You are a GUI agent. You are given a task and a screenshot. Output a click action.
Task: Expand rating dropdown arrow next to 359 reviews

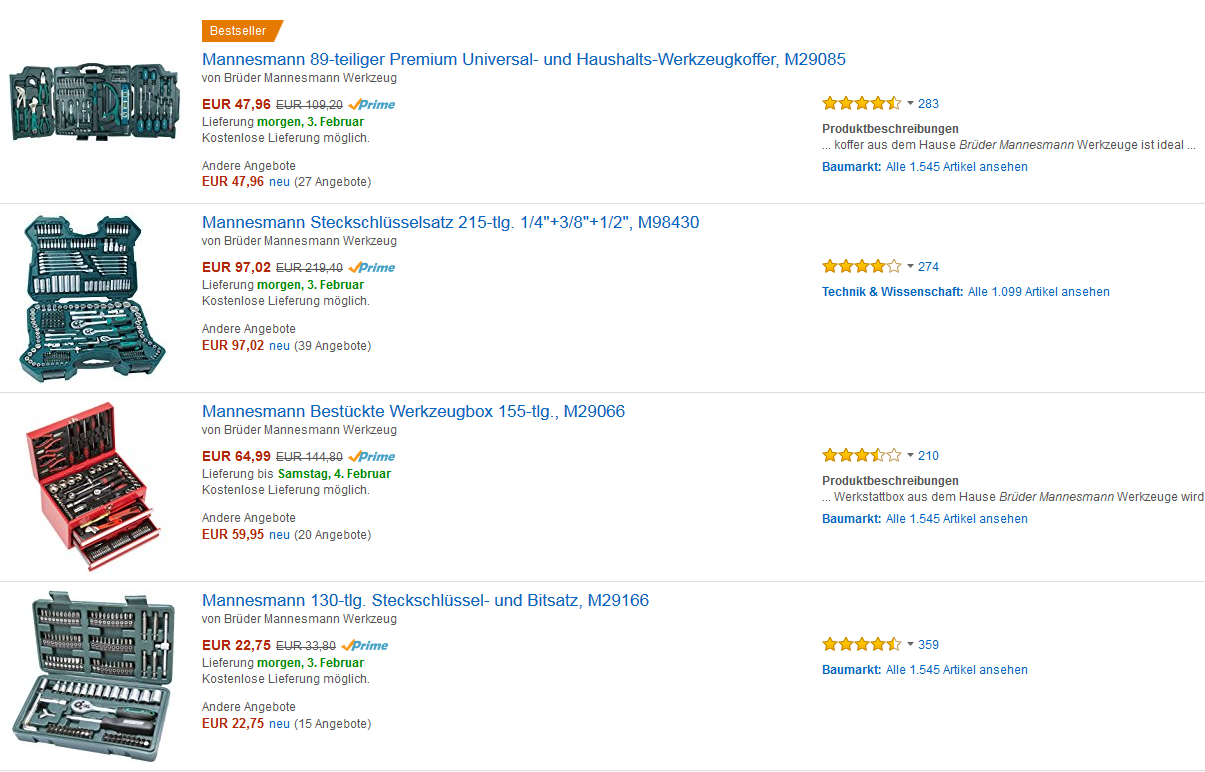coord(910,644)
